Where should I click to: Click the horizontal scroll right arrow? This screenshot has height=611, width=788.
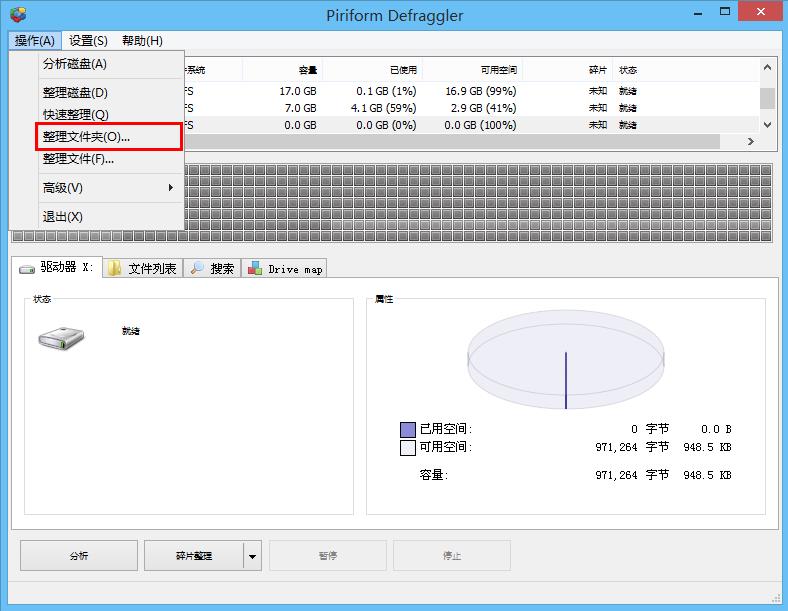coord(751,142)
